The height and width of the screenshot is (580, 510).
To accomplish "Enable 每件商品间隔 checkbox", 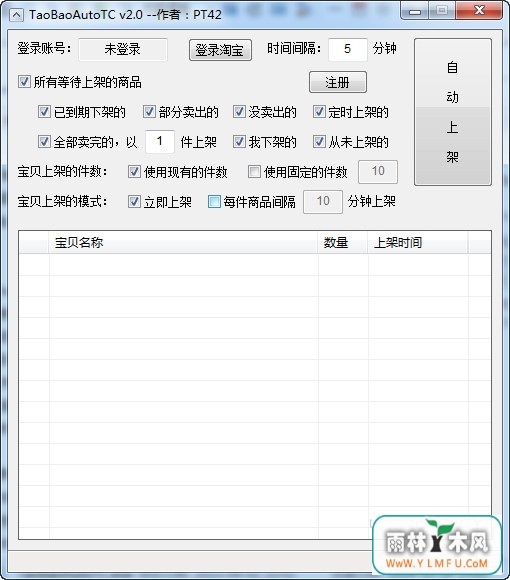I will pyautogui.click(x=214, y=202).
